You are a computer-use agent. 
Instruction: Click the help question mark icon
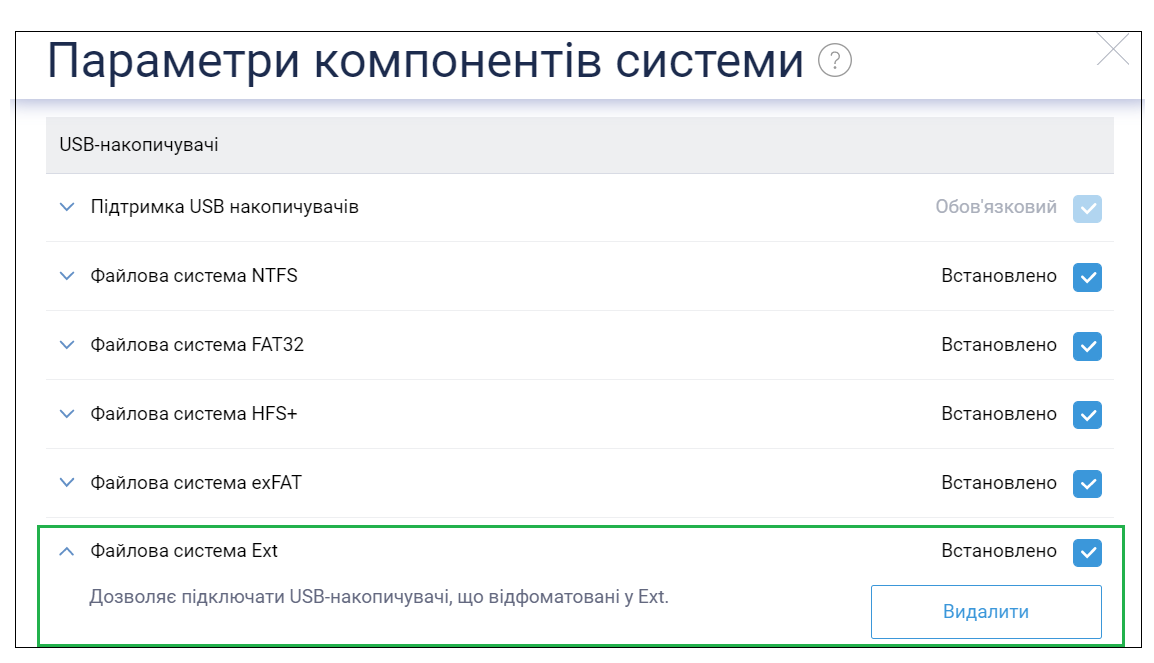pyautogui.click(x=835, y=62)
